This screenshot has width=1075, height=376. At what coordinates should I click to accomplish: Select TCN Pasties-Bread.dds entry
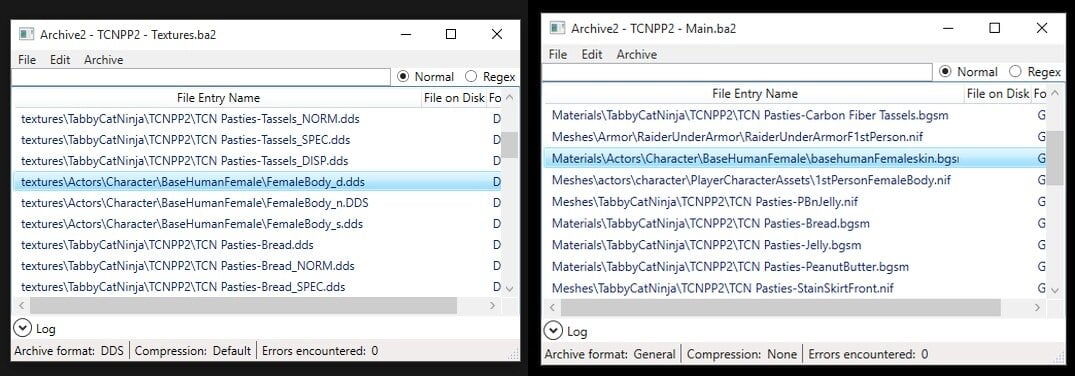[x=257, y=245]
